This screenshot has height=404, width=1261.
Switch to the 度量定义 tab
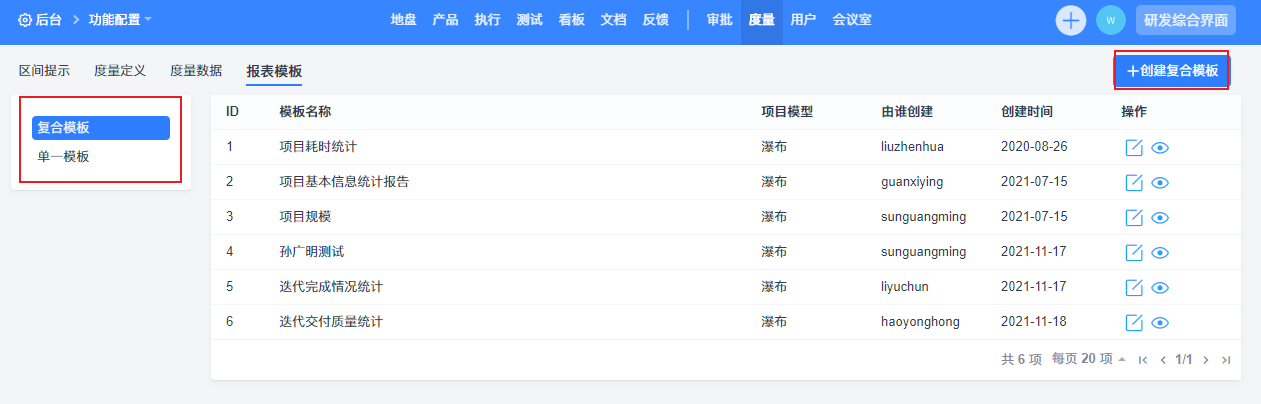tap(120, 71)
